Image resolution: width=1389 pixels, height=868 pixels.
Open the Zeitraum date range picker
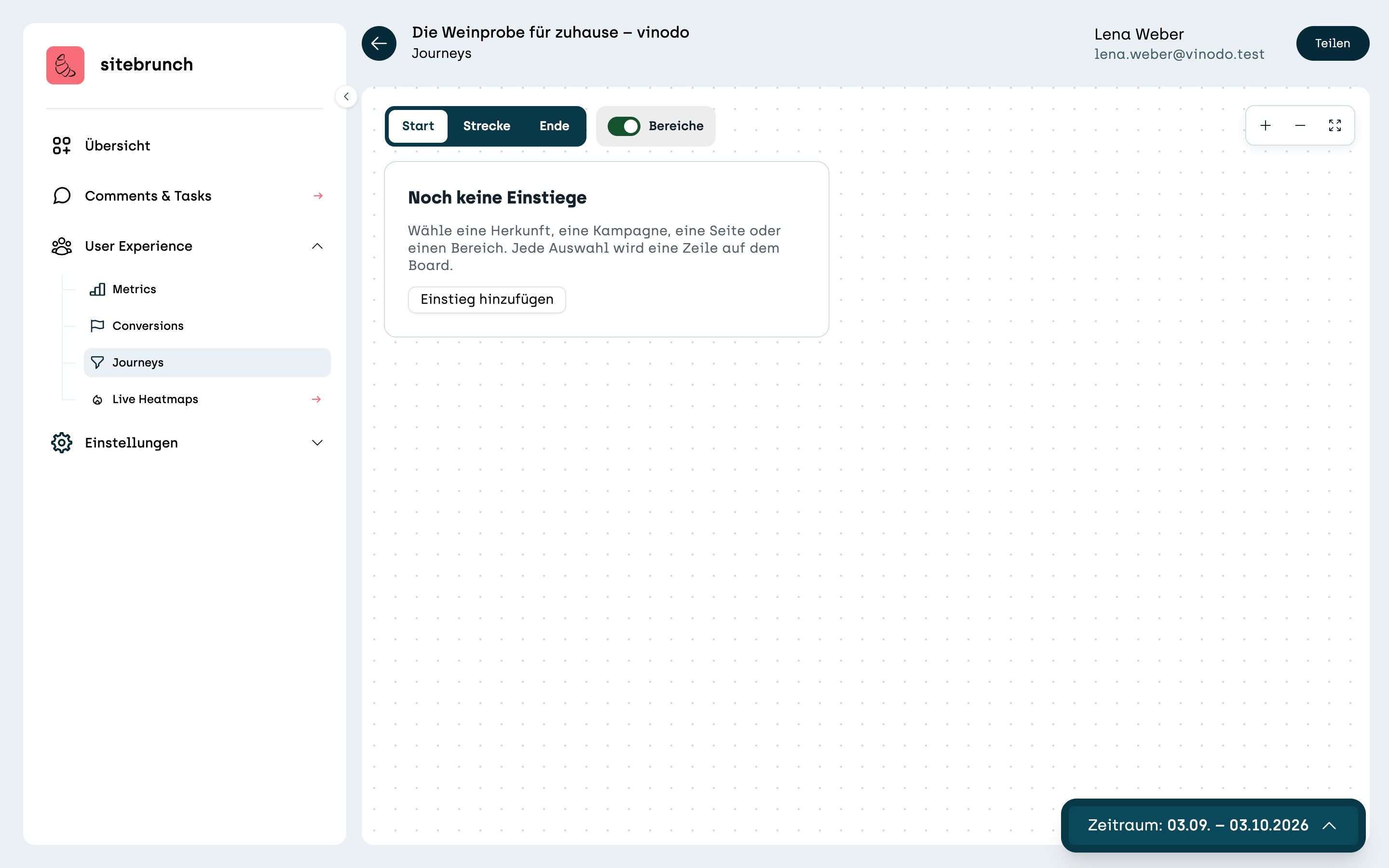point(1213,826)
